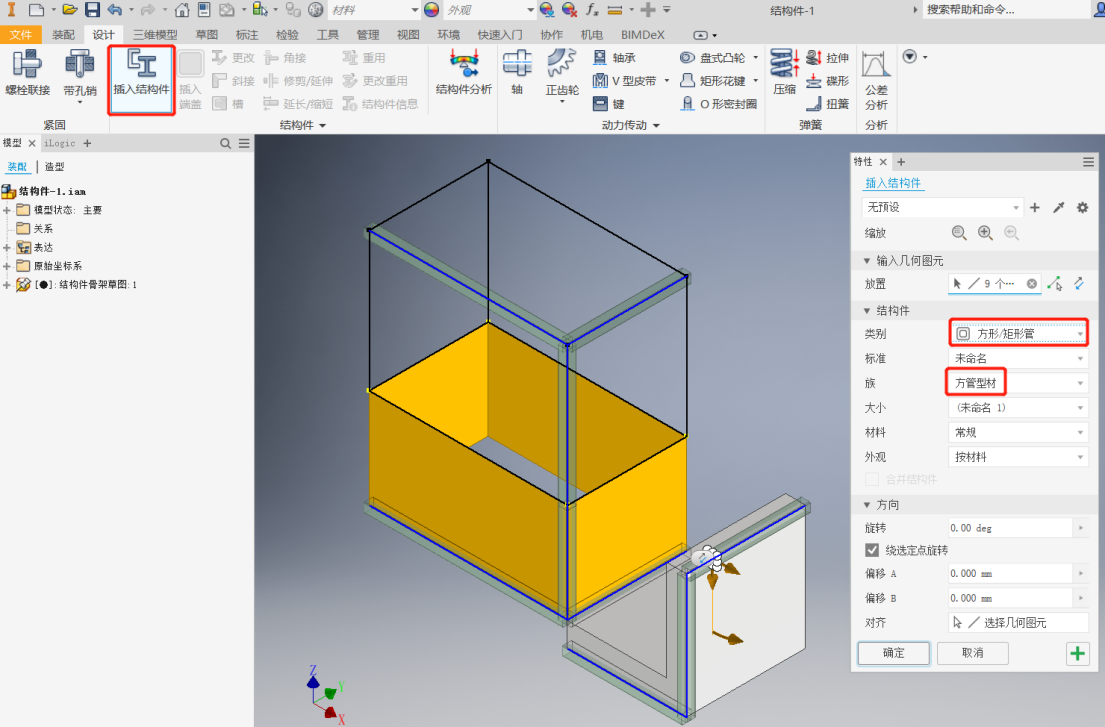Open the 外观 按材料 dropdown
The height and width of the screenshot is (727, 1105).
click(1018, 457)
